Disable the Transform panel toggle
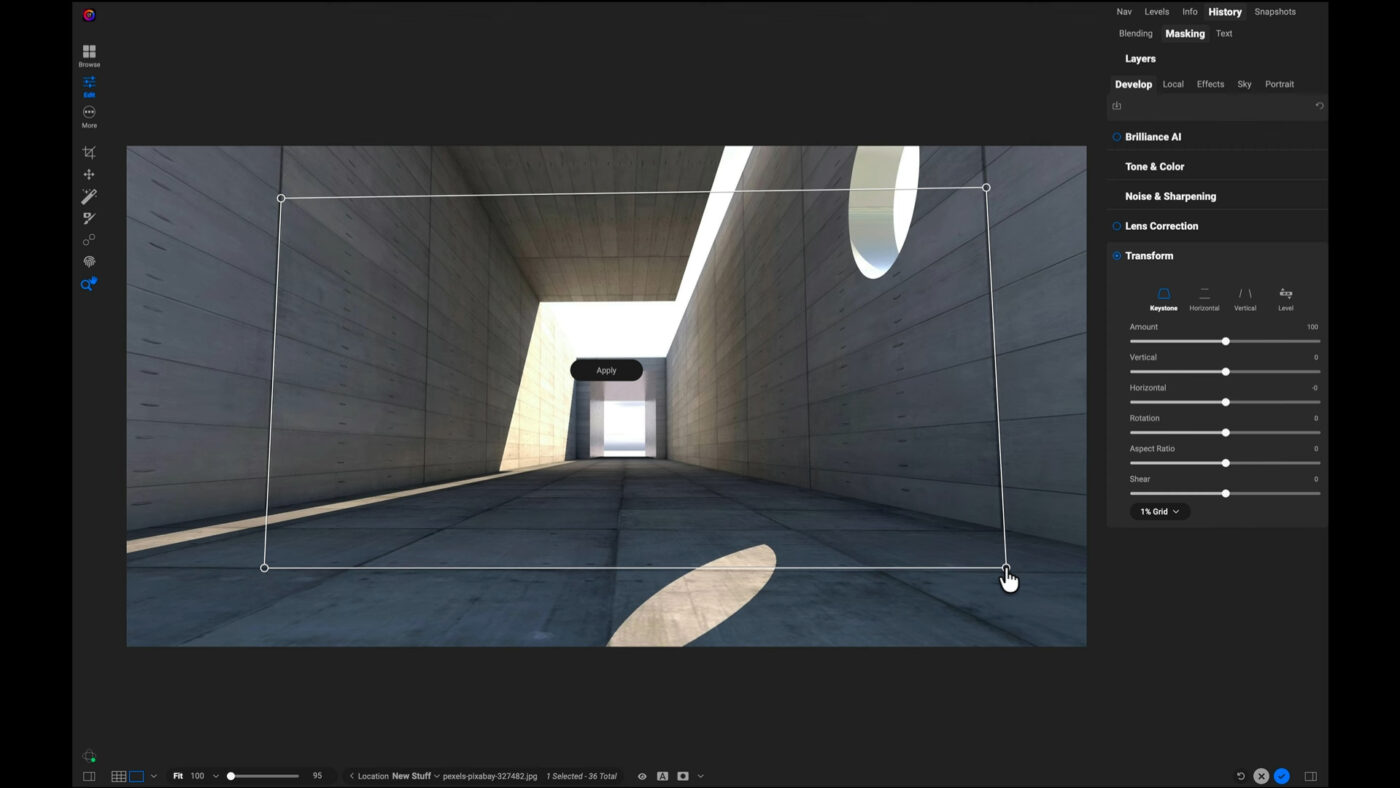The image size is (1400, 788). pyautogui.click(x=1117, y=256)
